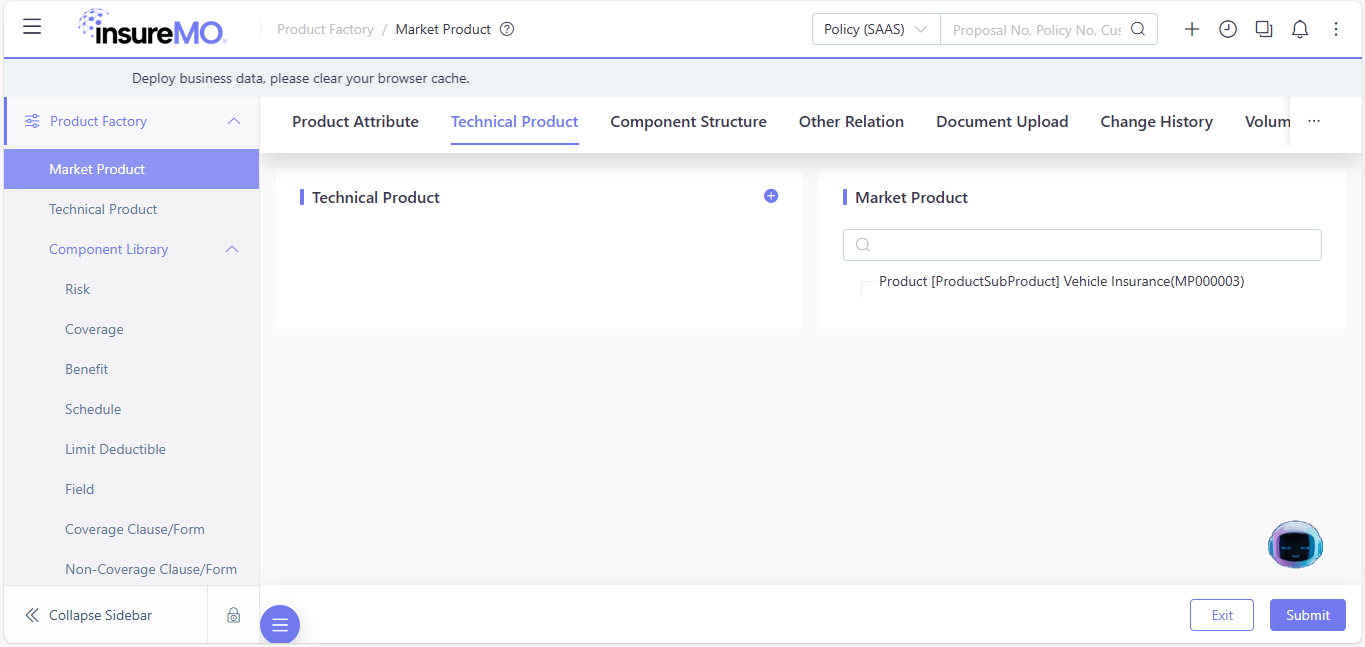Open the vertical three-dot menu
This screenshot has height=647, width=1365.
[1336, 29]
